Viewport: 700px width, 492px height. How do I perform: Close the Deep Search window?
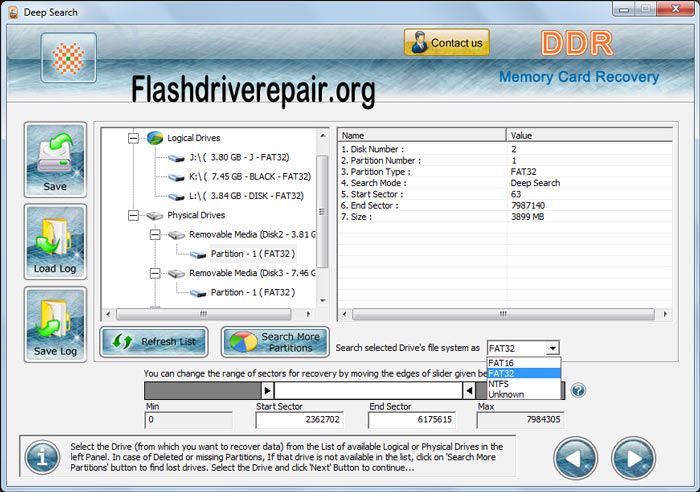point(675,8)
